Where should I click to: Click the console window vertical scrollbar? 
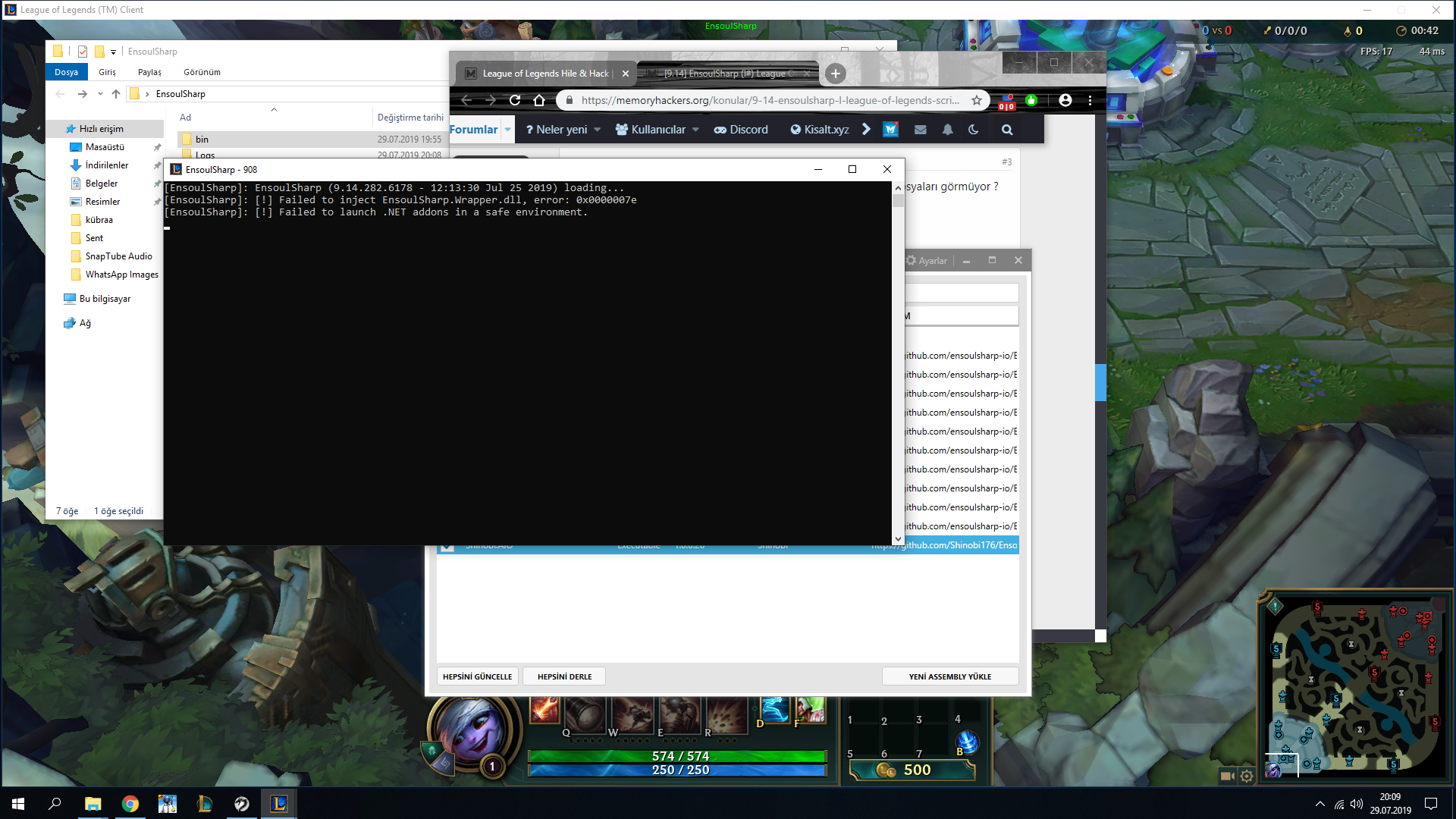point(899,362)
